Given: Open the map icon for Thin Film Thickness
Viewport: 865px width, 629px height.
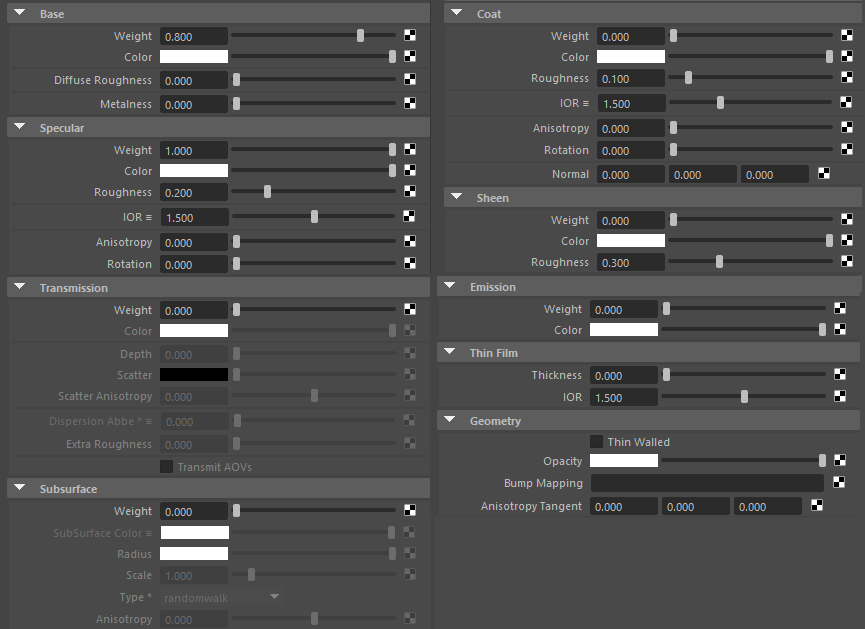Looking at the screenshot, I should [838, 375].
